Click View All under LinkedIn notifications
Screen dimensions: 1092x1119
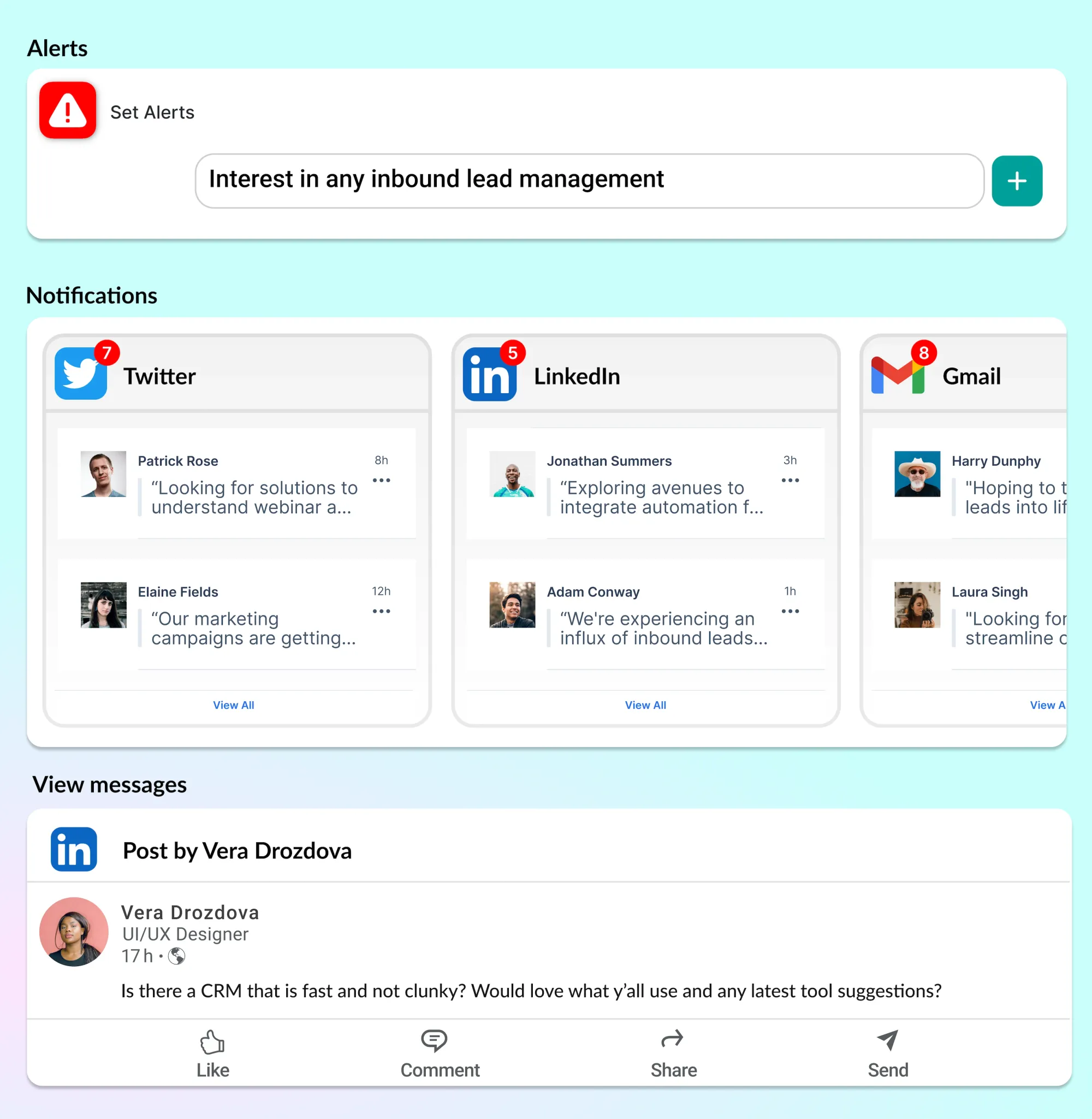645,705
